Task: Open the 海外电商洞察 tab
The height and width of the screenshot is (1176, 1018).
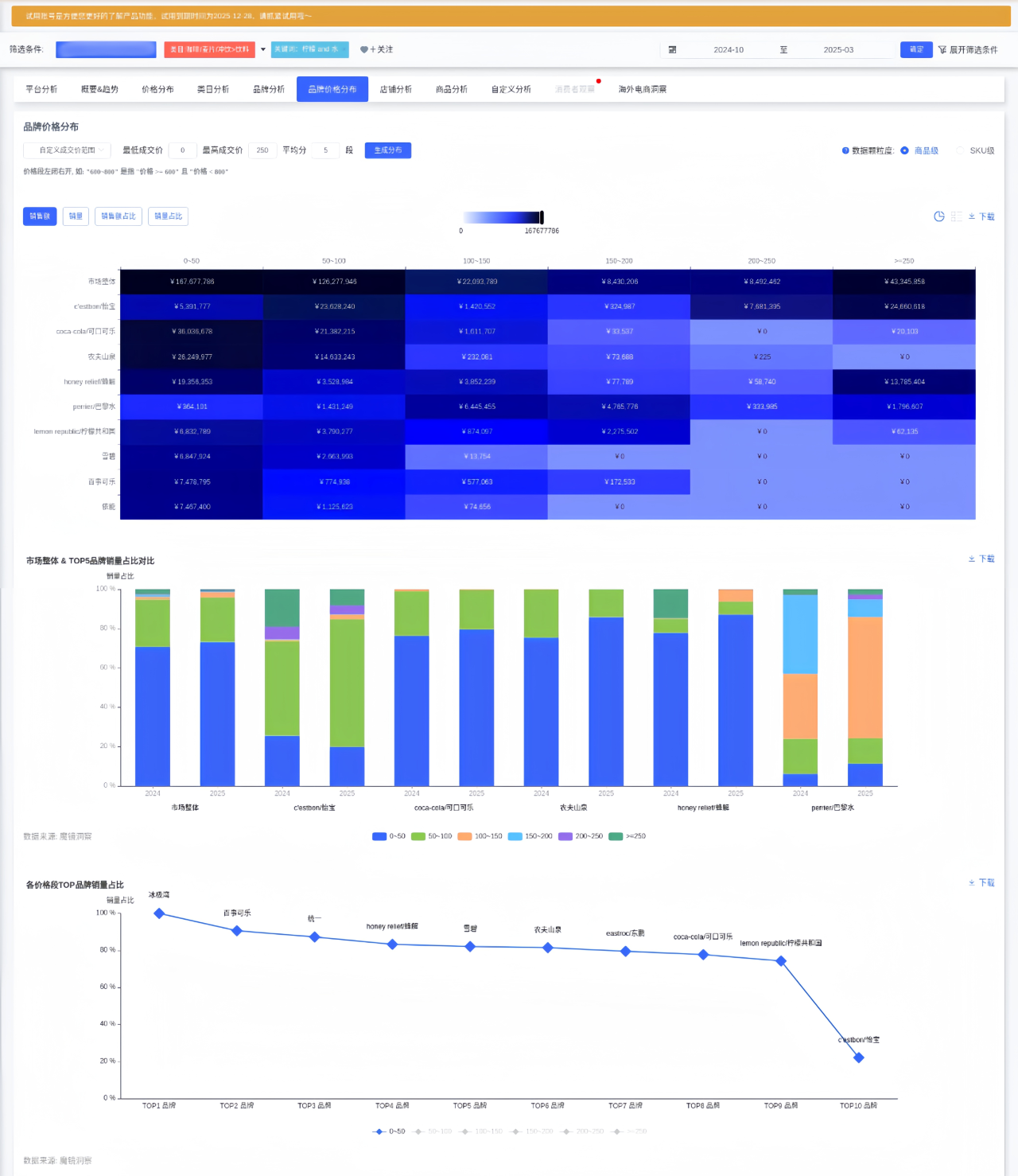Action: pyautogui.click(x=643, y=89)
